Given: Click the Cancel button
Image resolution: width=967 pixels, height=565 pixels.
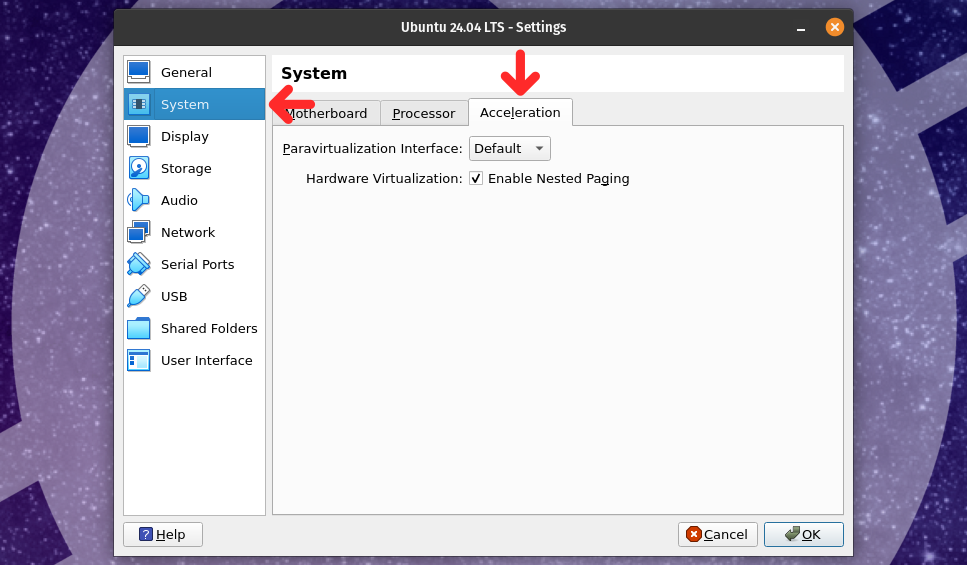Looking at the screenshot, I should (717, 534).
